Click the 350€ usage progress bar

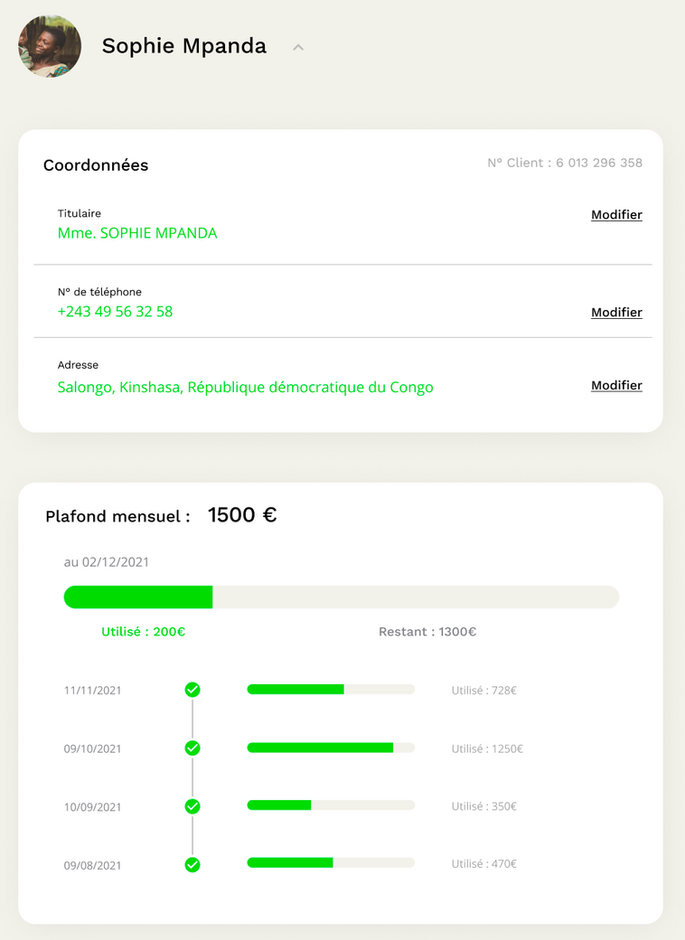[330, 805]
